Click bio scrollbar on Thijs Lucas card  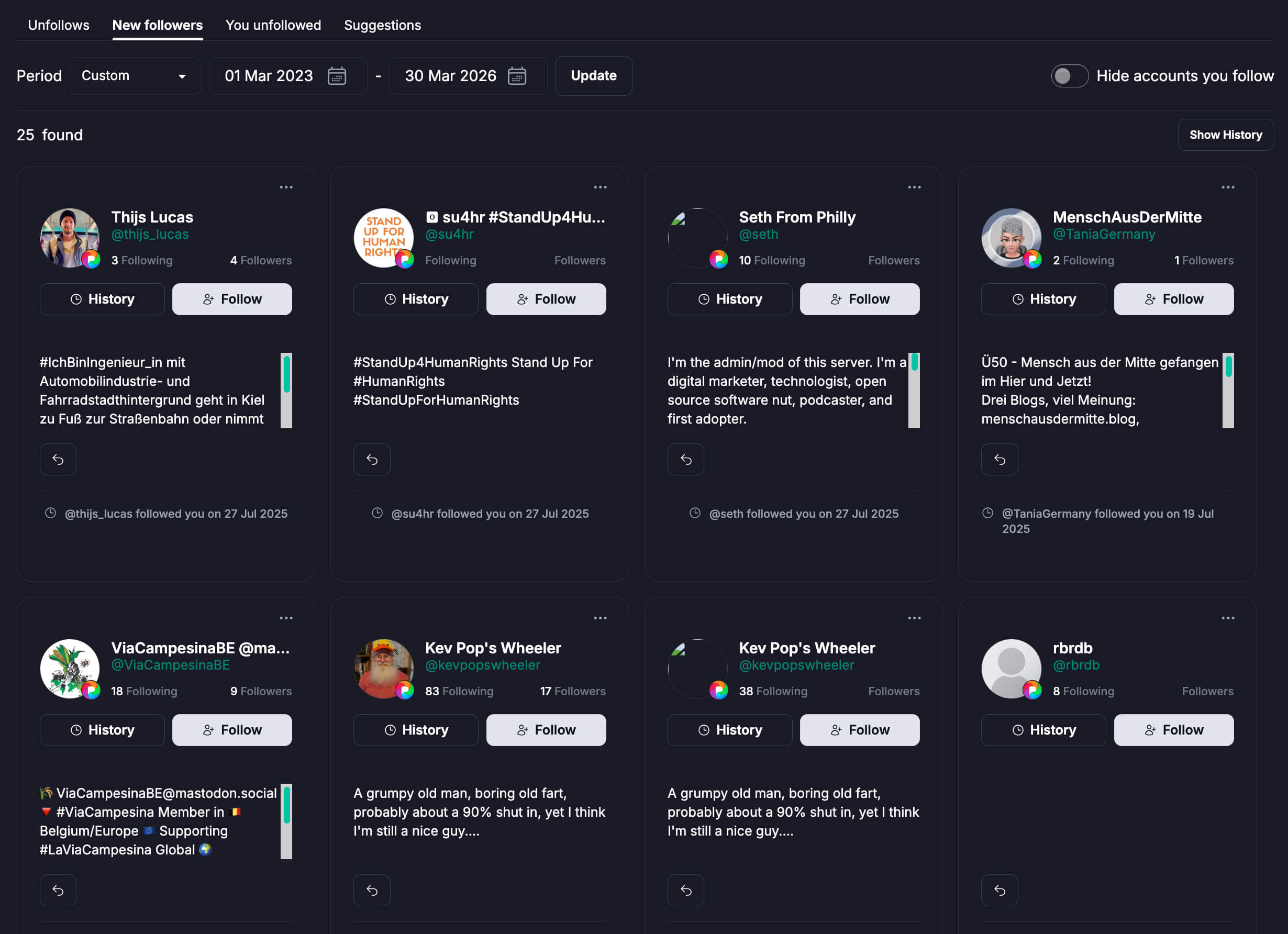tap(286, 391)
